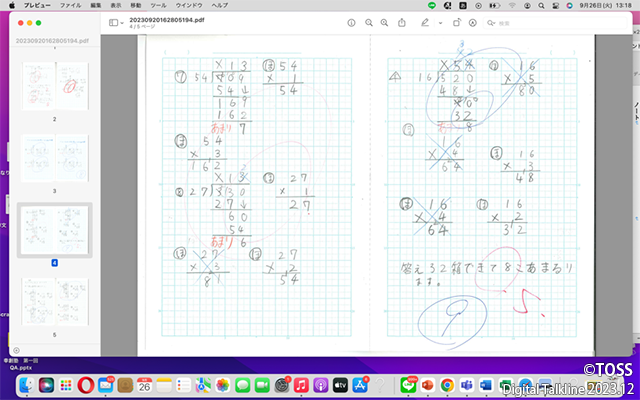Open the ファイル menu

coord(69,5)
